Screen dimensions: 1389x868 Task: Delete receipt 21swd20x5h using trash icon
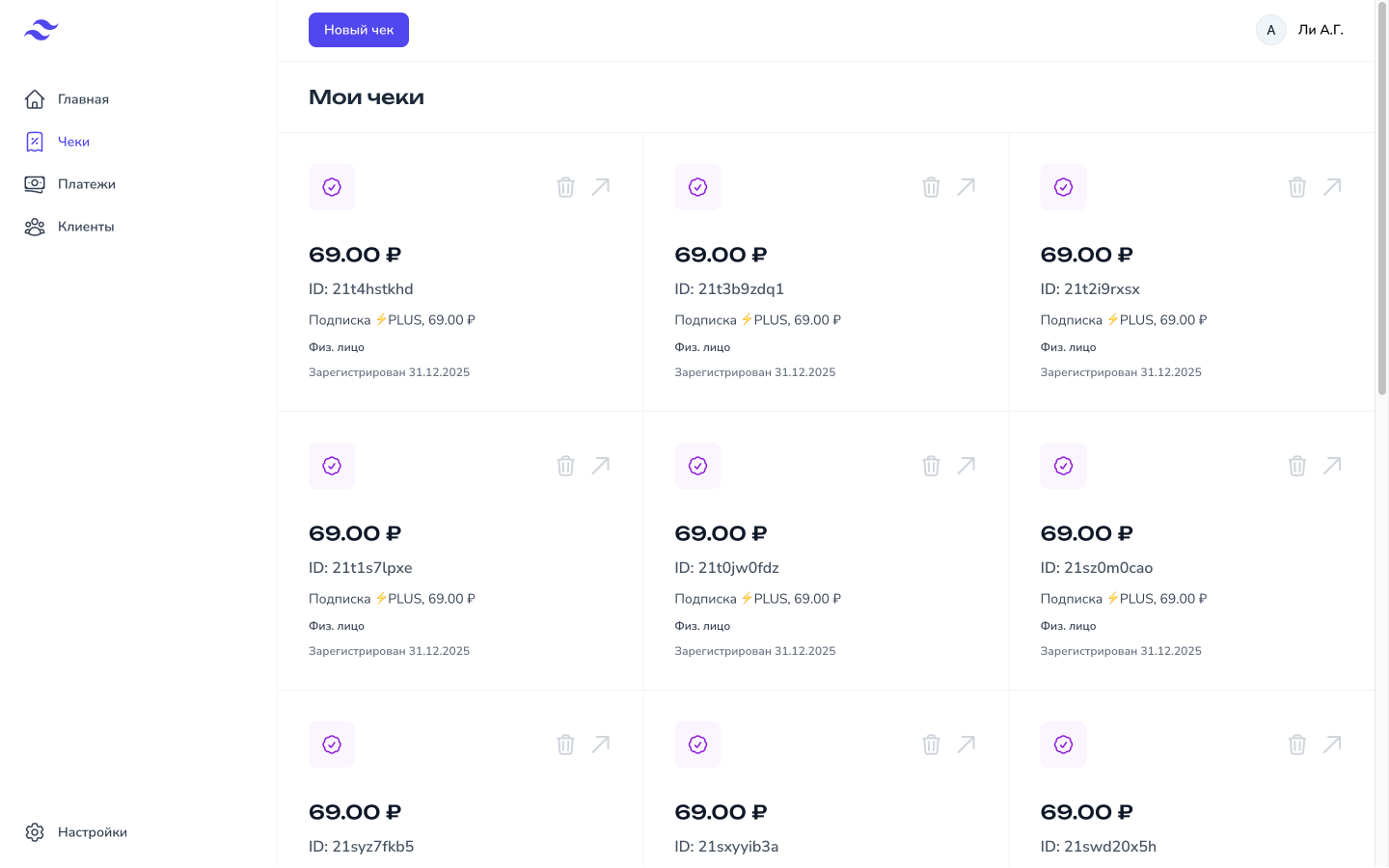[x=1297, y=745]
